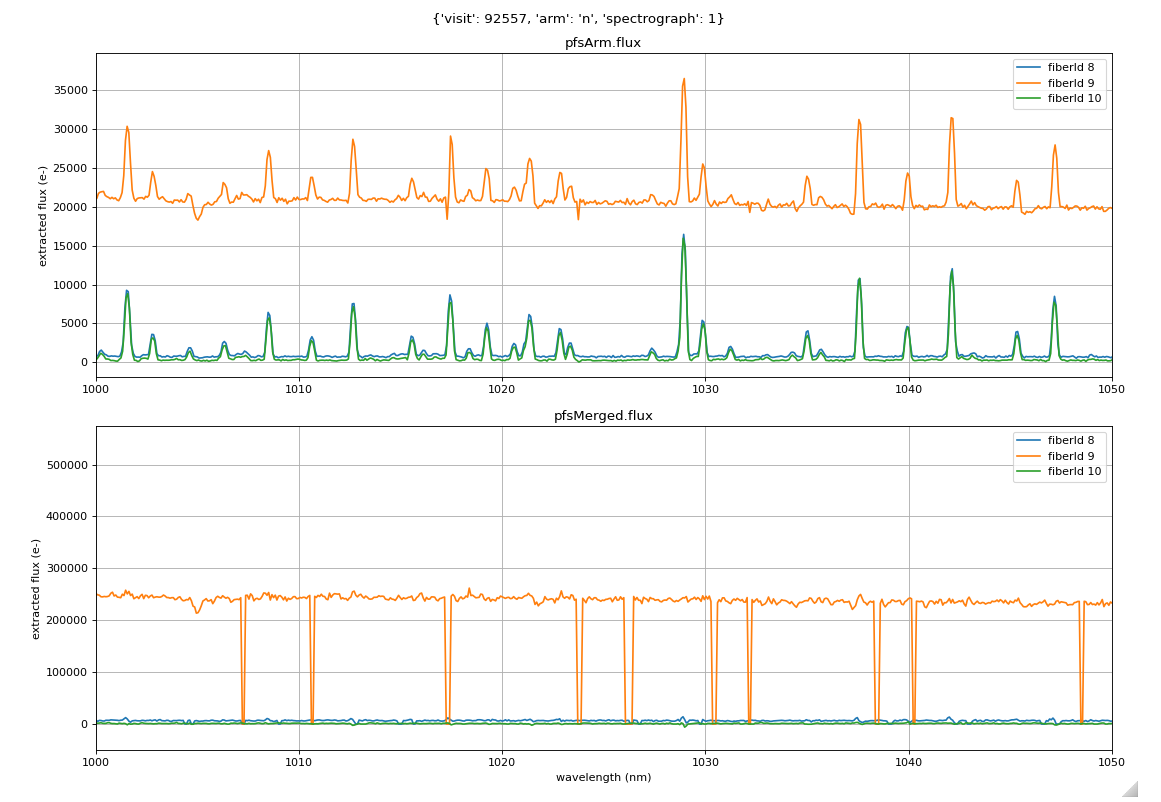Click the figure title with visit 92557

(x=578, y=18)
